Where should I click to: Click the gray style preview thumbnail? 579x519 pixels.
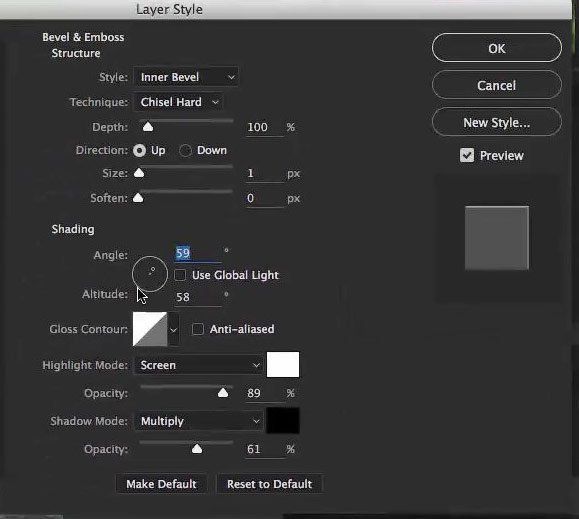pyautogui.click(x=497, y=238)
